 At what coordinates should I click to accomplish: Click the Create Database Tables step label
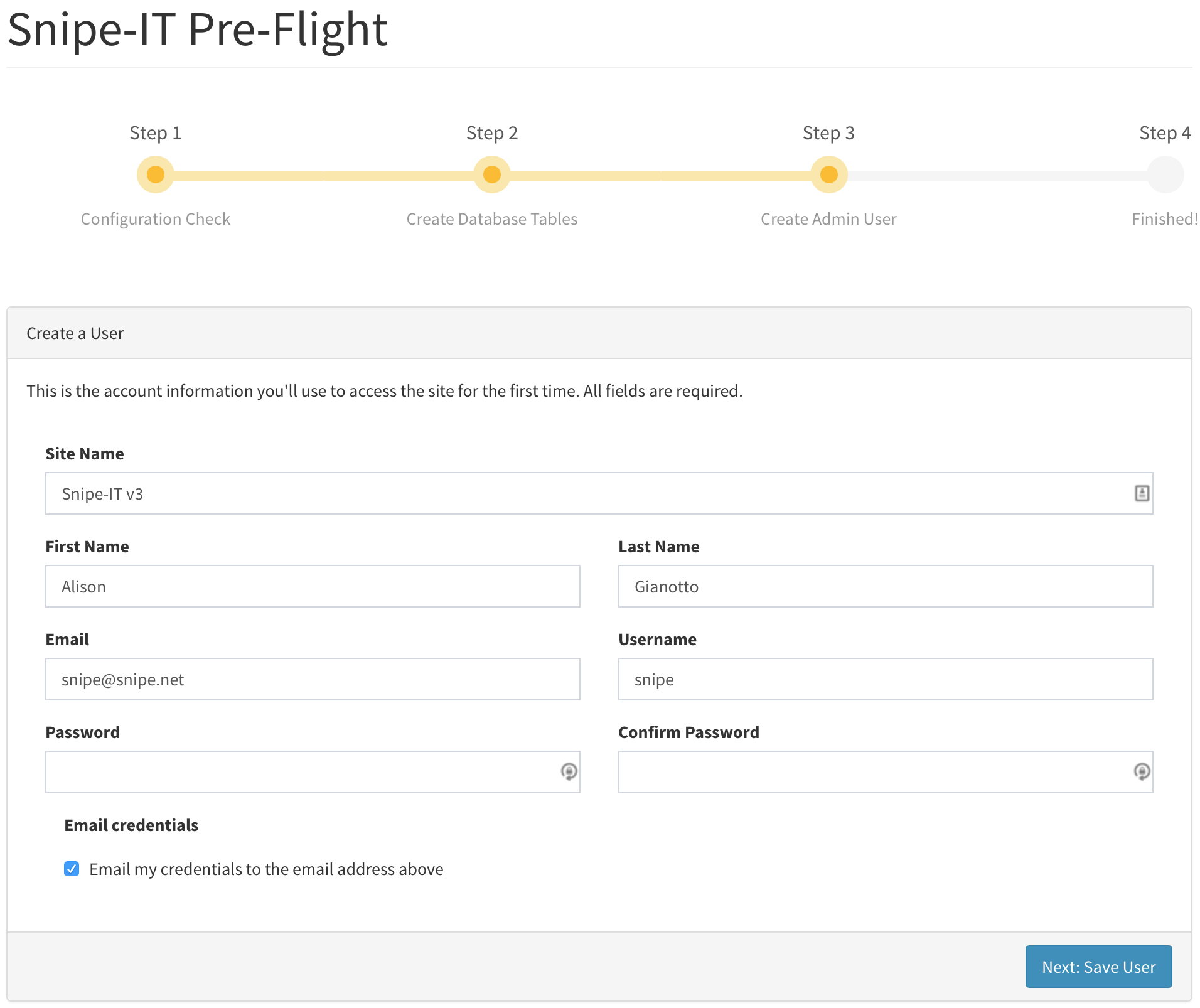pos(492,219)
